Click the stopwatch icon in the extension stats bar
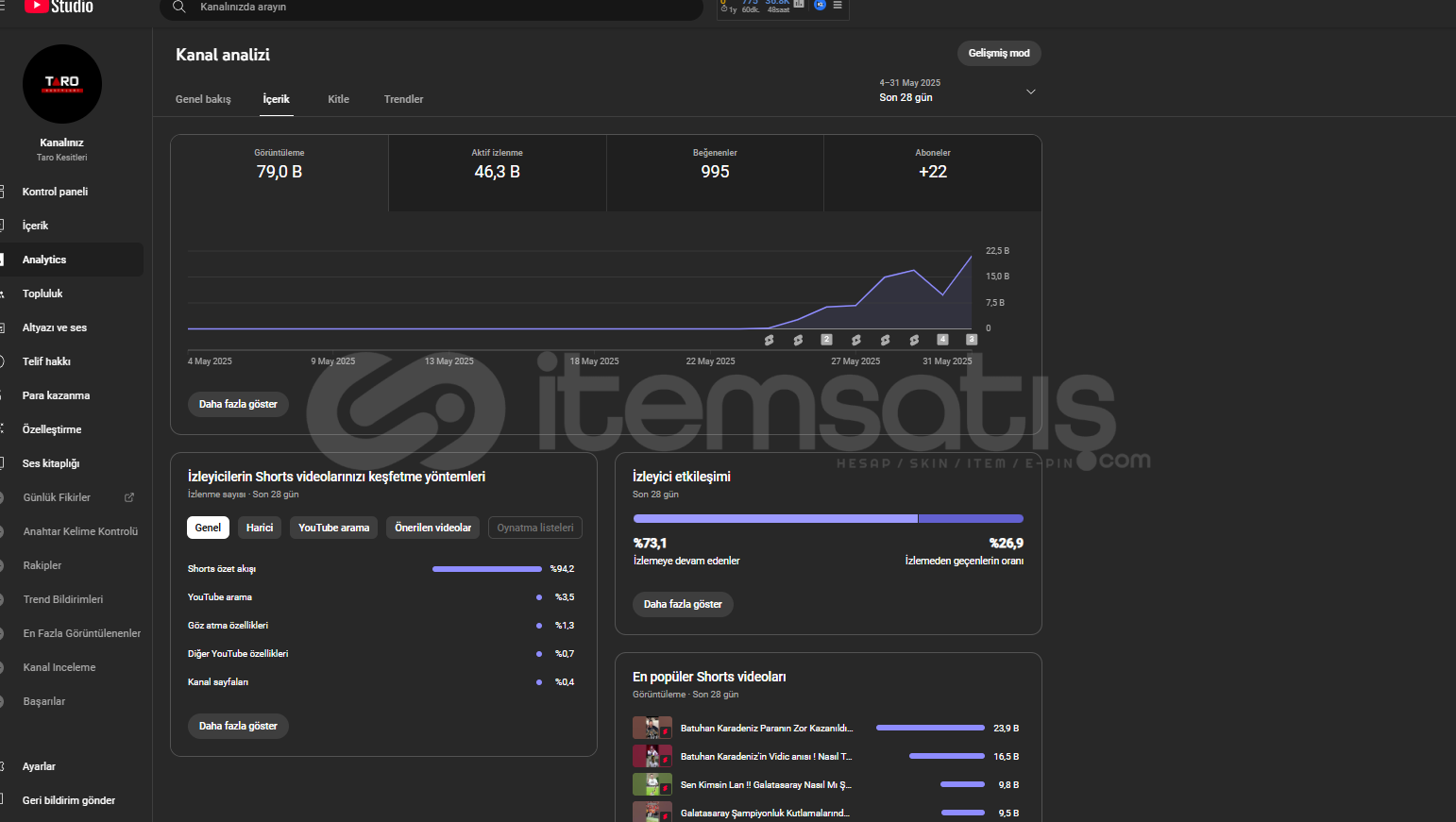1456x822 pixels. pos(724,9)
